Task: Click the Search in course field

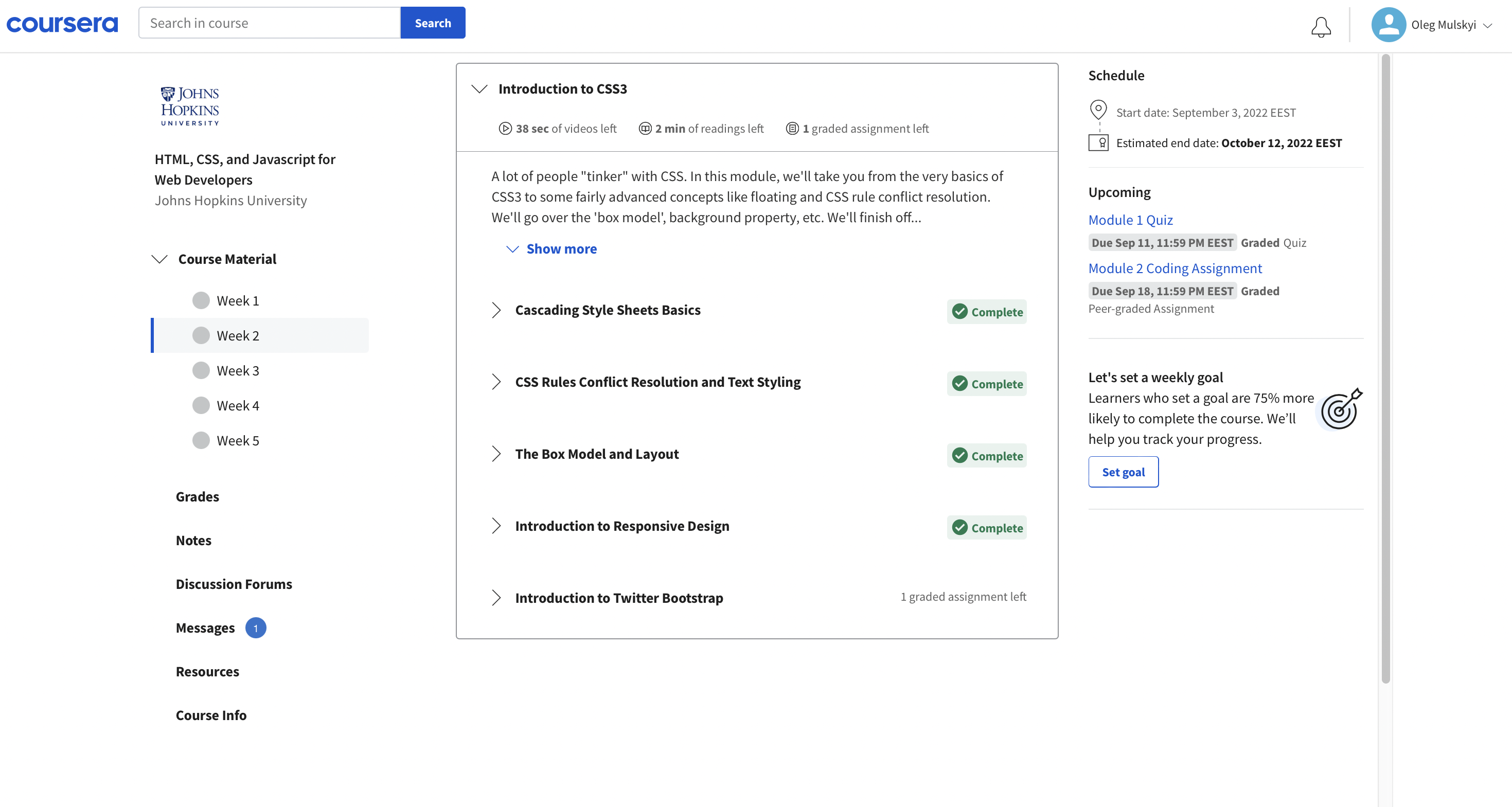Action: coord(270,23)
